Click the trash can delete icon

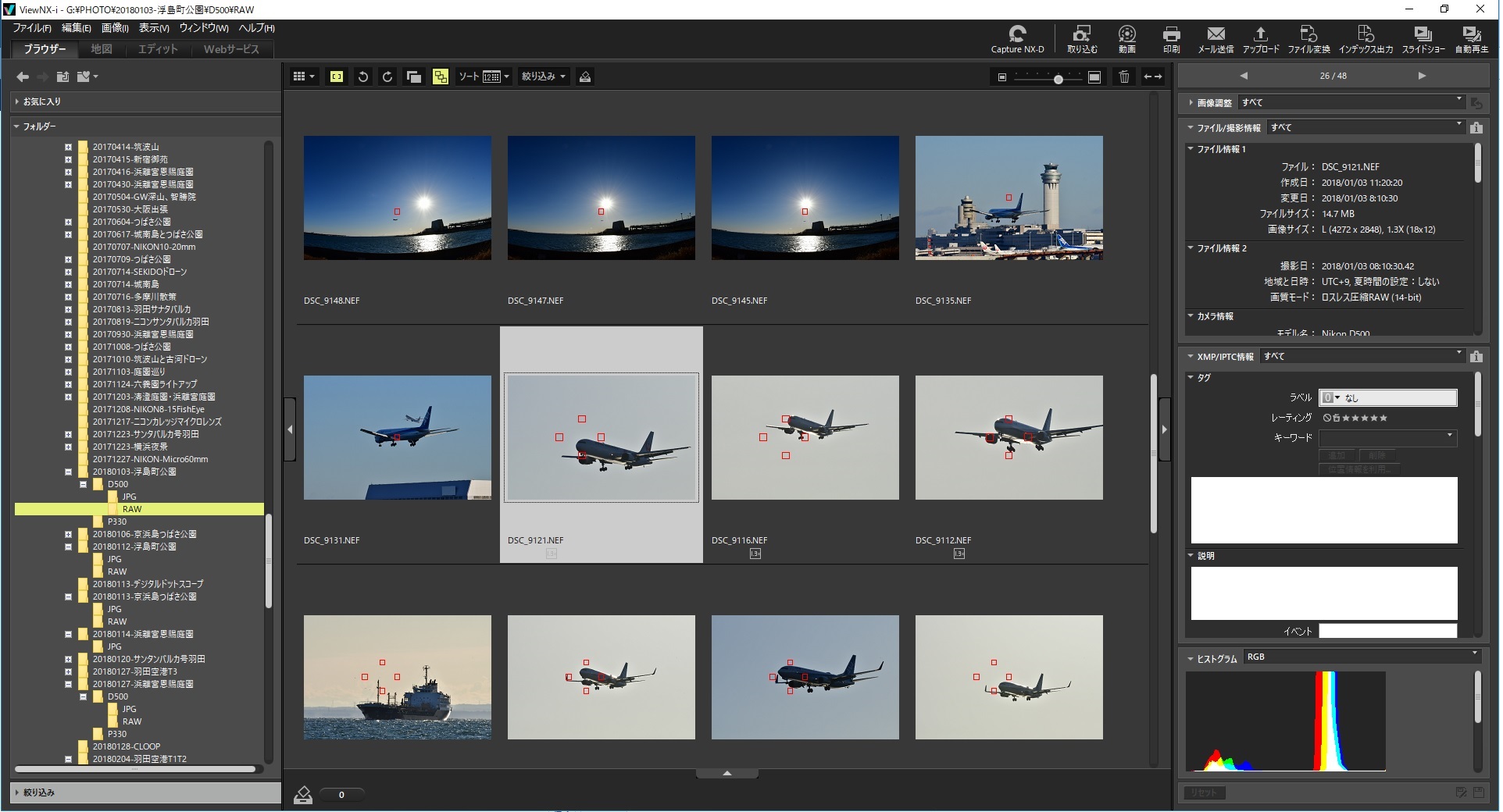1123,77
